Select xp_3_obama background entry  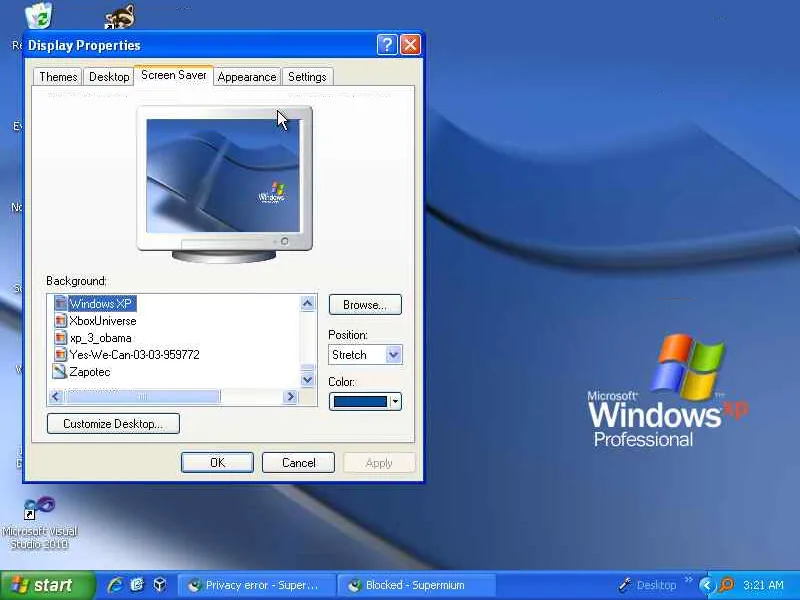[101, 338]
